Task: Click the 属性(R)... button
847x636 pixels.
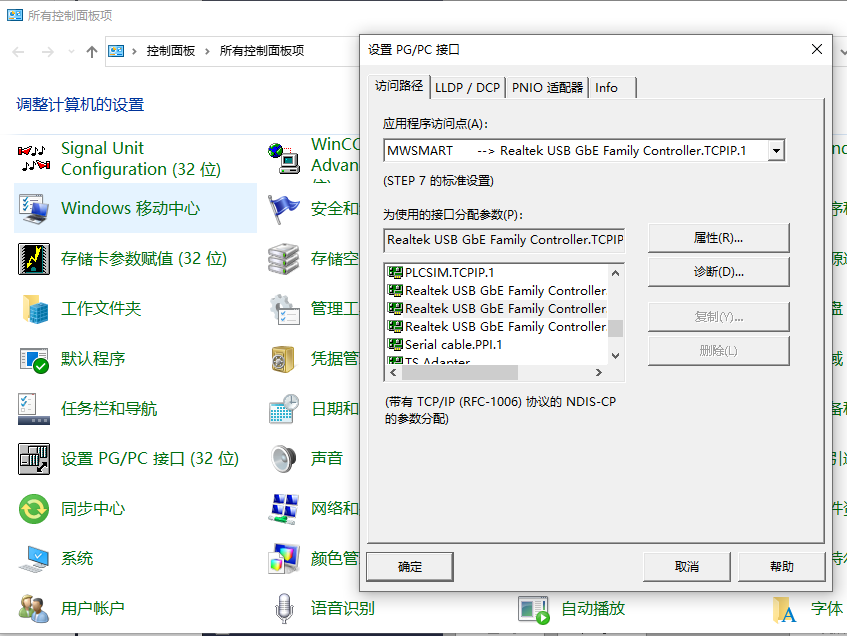Action: pyautogui.click(x=718, y=238)
